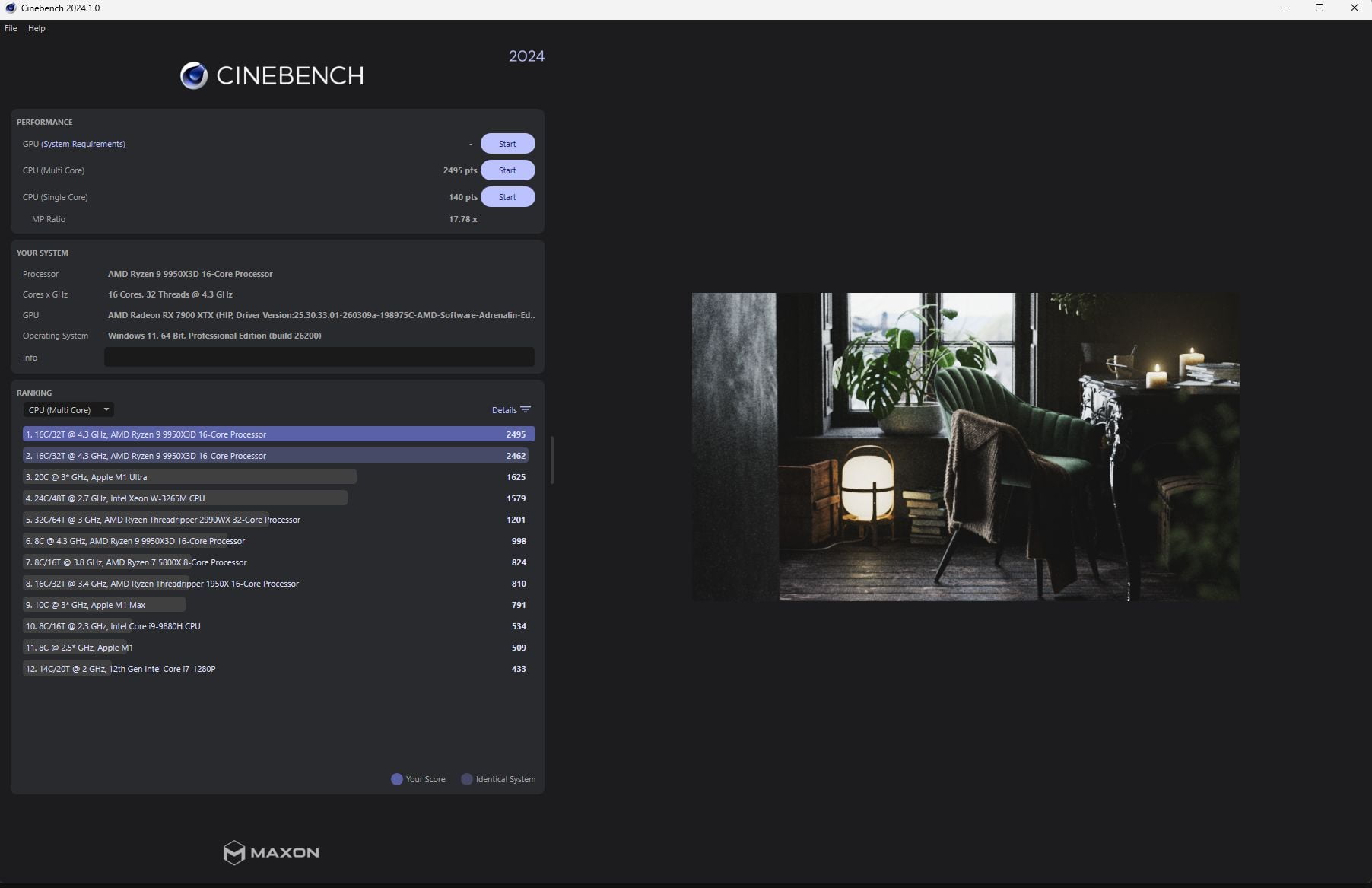Minimize the Cinebench window
The image size is (1372, 888).
1285,8
